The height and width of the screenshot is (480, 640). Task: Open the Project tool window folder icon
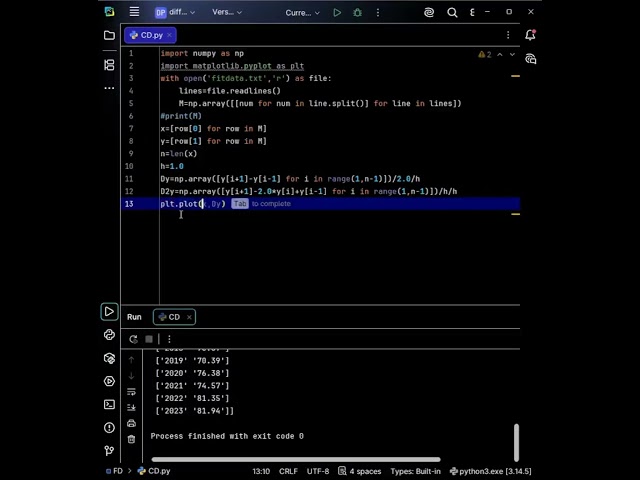click(109, 35)
